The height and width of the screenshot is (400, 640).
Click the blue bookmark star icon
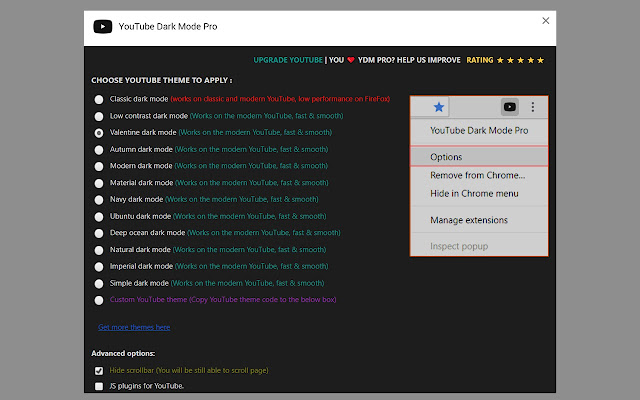click(439, 107)
